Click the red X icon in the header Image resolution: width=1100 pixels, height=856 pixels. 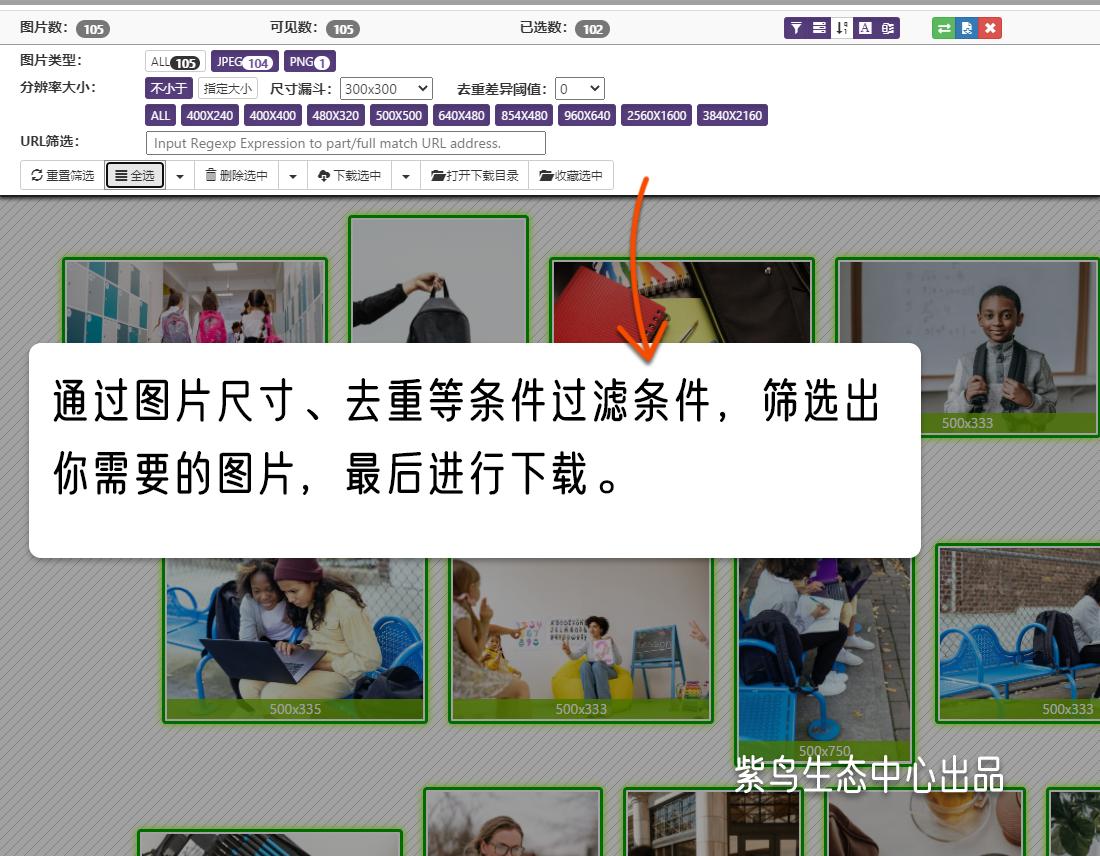[989, 28]
